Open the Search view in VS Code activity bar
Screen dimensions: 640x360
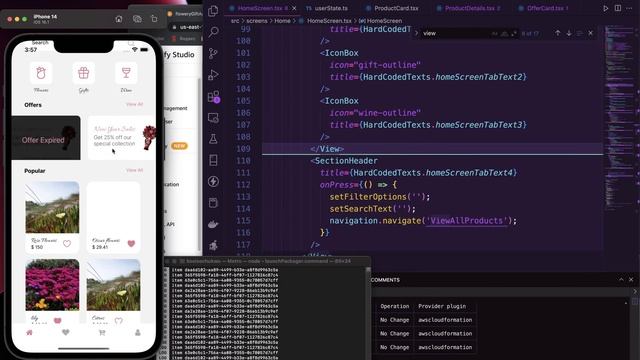point(213,32)
